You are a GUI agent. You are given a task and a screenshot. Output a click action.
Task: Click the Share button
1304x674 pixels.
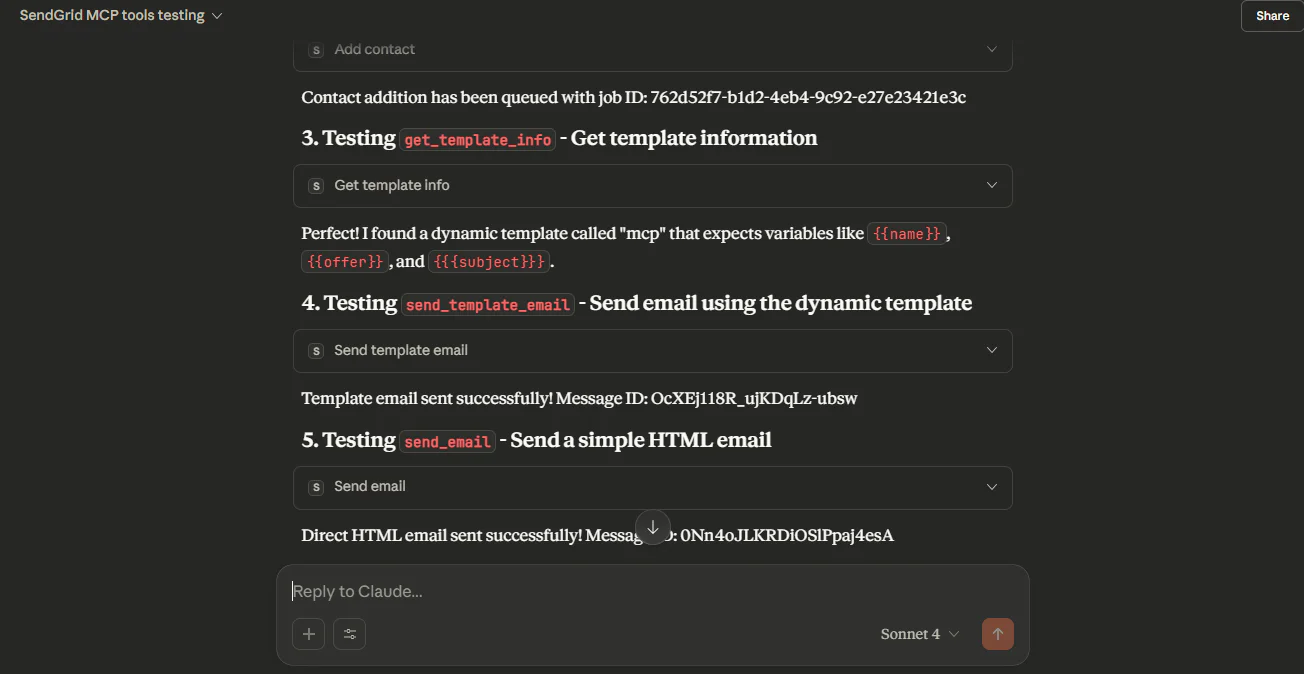point(1271,15)
